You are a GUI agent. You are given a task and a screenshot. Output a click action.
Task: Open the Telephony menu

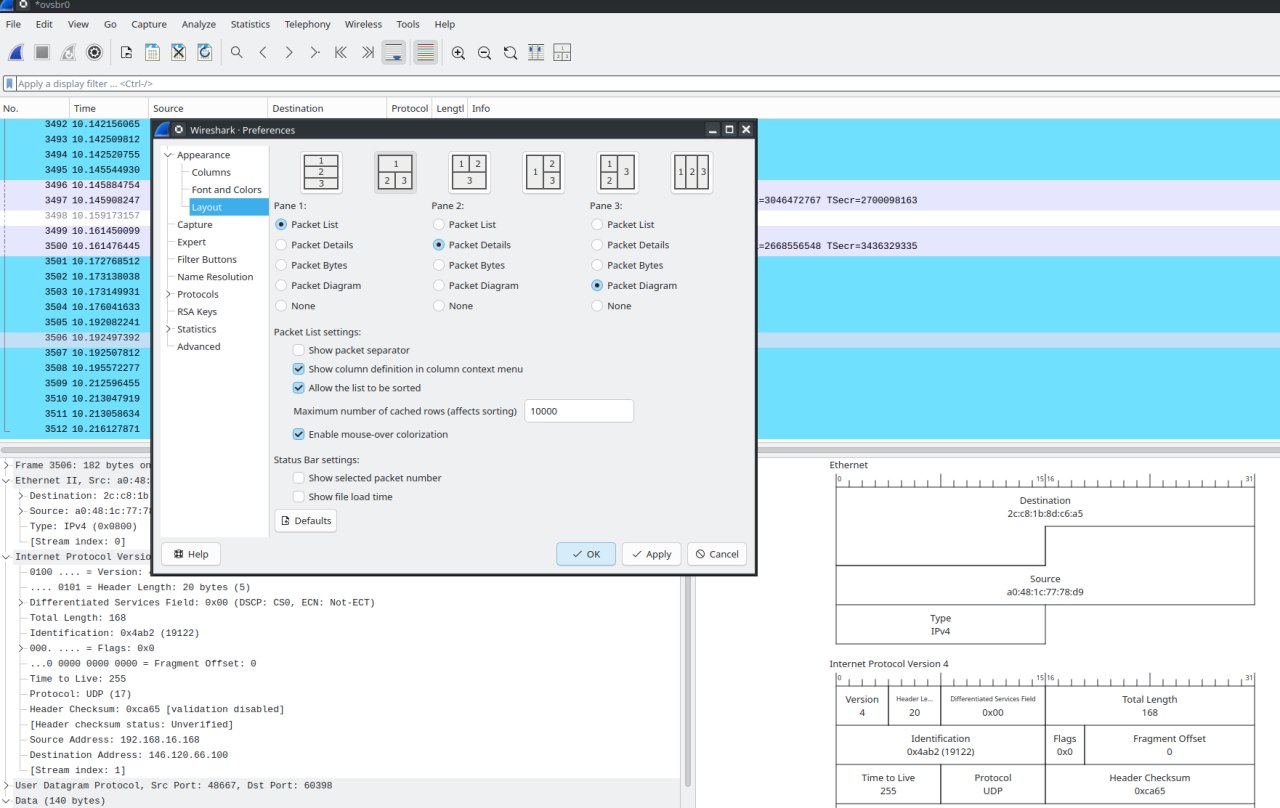[x=307, y=24]
